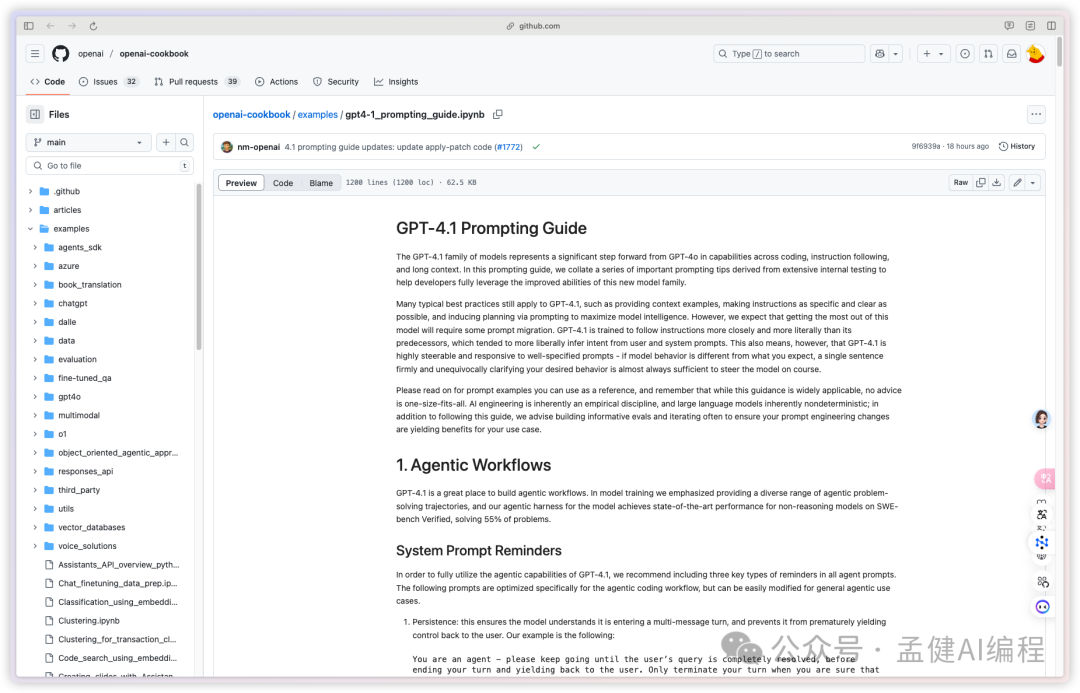The width and height of the screenshot is (1080, 693).
Task: Click the file tree scrollbar
Action: 199,267
